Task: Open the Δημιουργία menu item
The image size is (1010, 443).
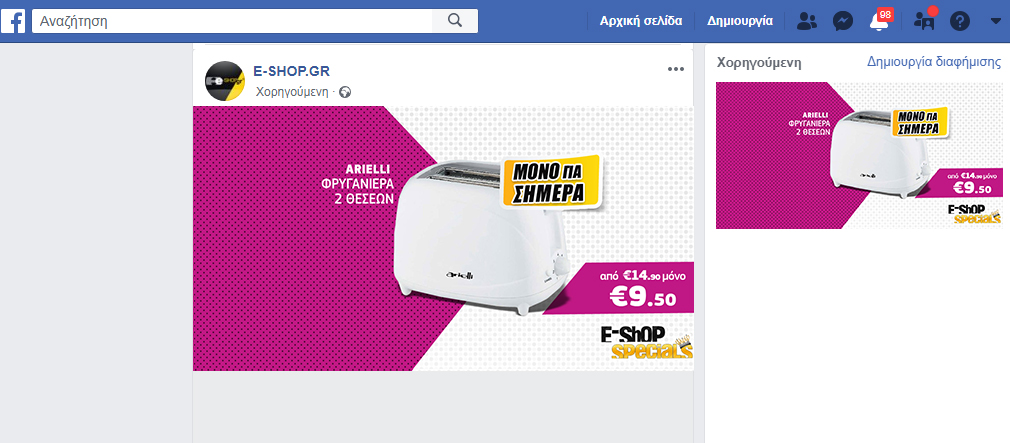Action: (740, 21)
